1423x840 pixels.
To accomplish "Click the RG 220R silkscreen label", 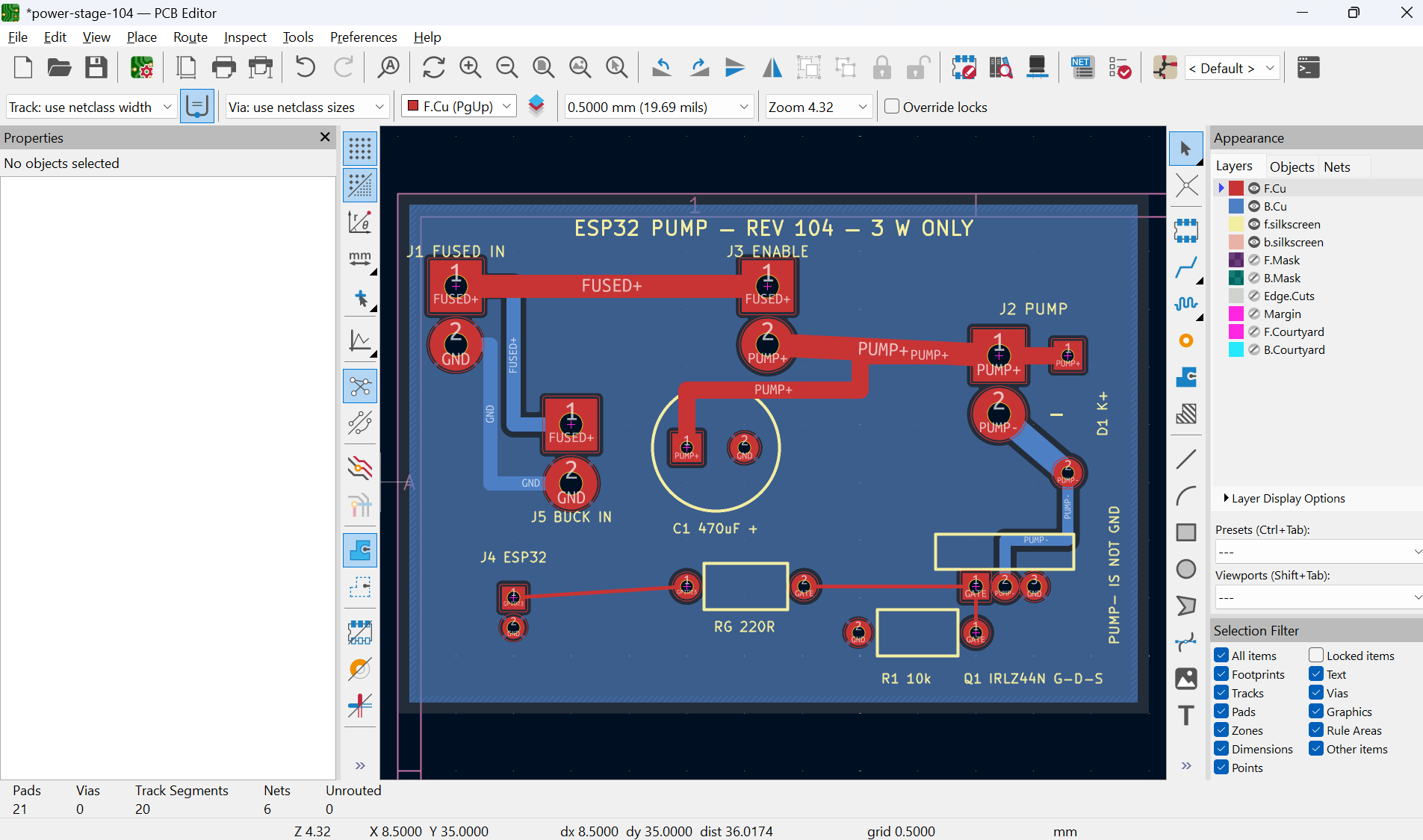I will point(744,626).
